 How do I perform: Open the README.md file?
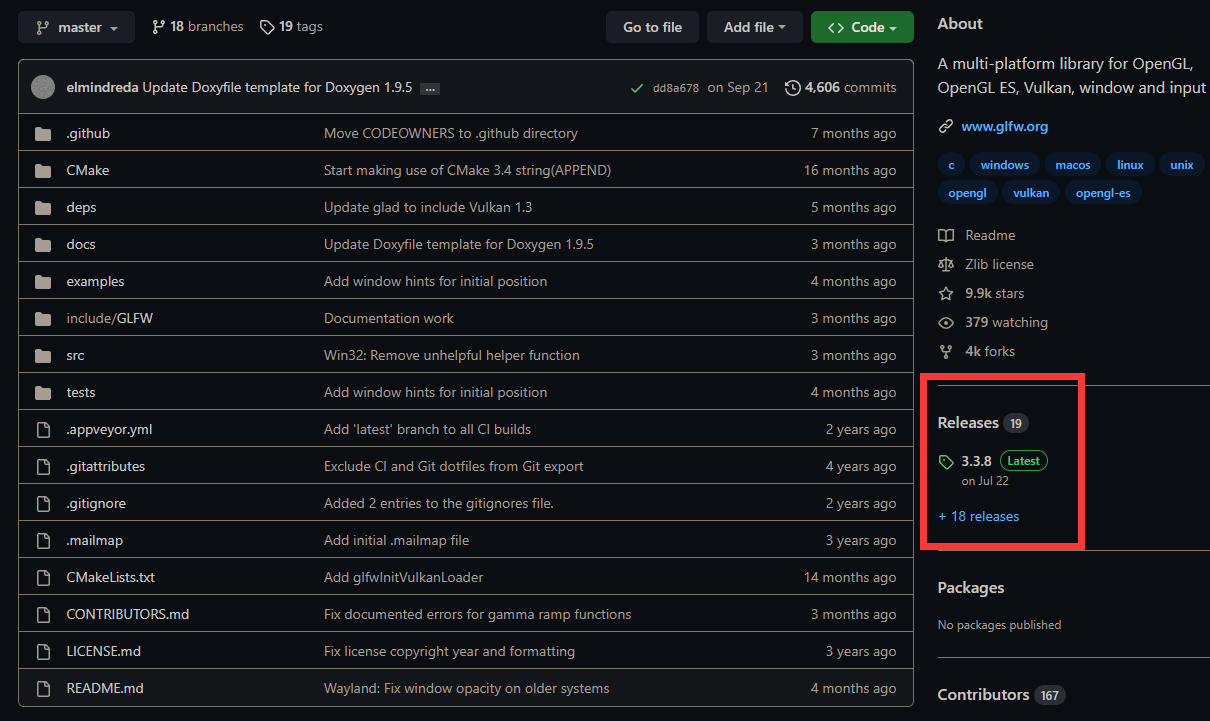tap(105, 688)
